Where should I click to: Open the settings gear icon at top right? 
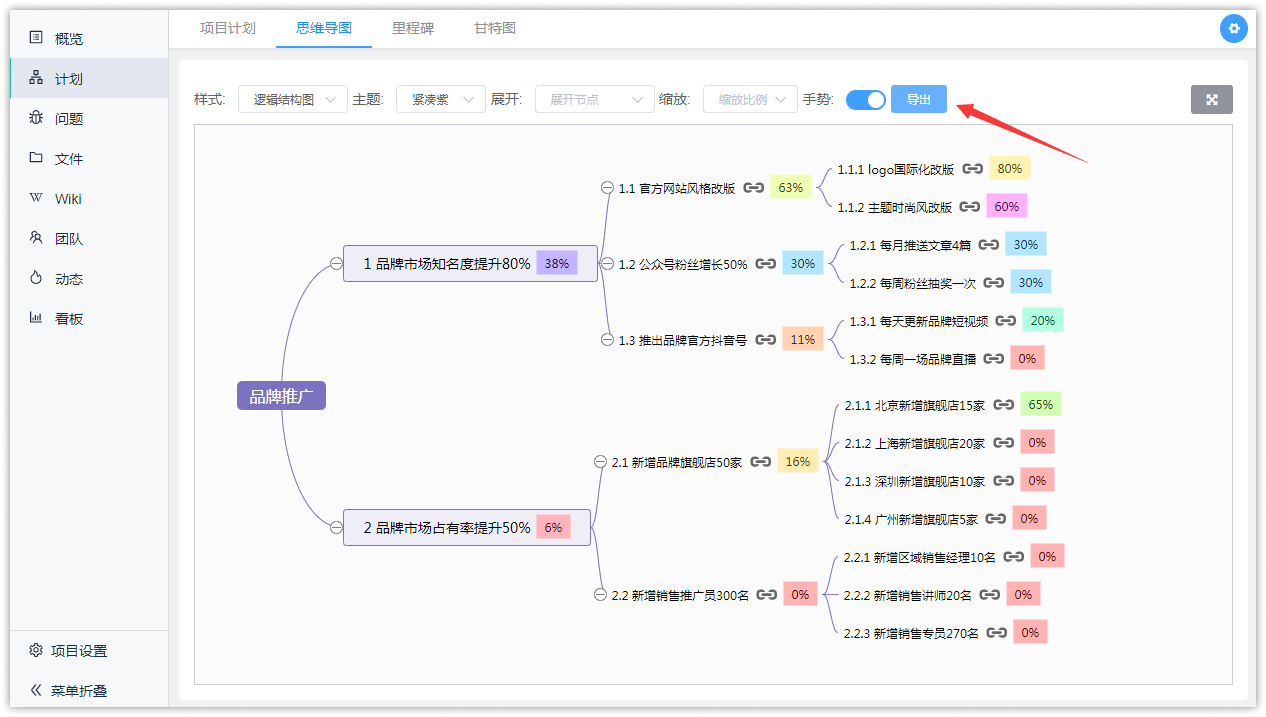click(1234, 29)
